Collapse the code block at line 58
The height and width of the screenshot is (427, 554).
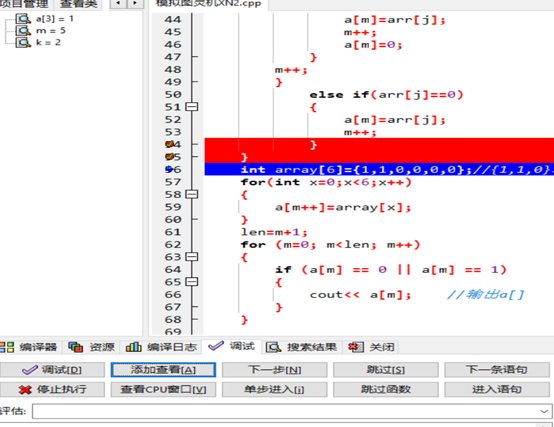(x=192, y=194)
